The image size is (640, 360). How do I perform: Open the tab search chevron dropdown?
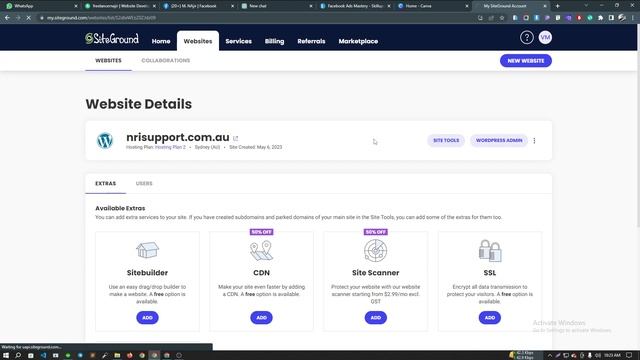point(586,6)
